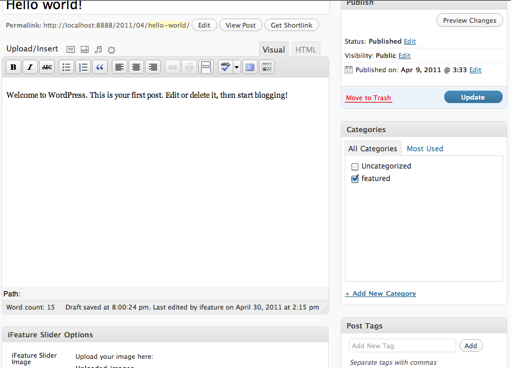Toggle bold formatting in editor toolbar

coord(13,67)
